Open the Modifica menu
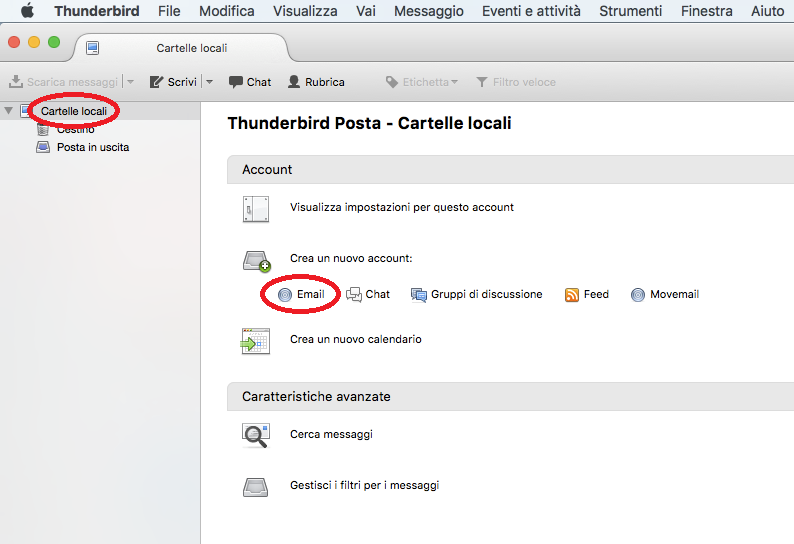Image resolution: width=794 pixels, height=544 pixels. (226, 11)
